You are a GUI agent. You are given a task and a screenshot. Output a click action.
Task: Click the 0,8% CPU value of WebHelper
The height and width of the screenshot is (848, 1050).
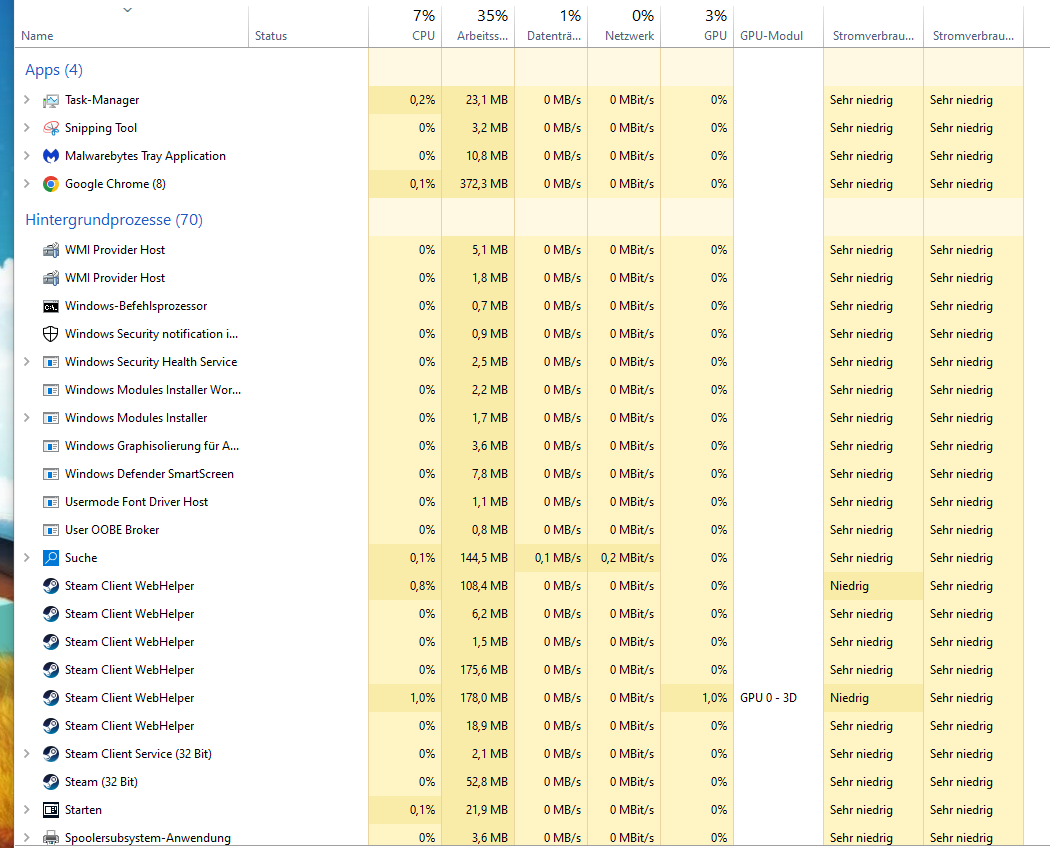(x=423, y=586)
